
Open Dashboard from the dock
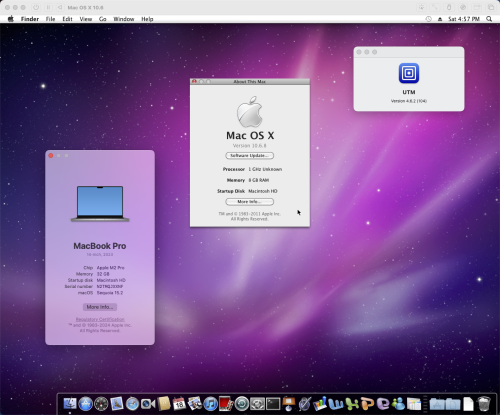101,404
